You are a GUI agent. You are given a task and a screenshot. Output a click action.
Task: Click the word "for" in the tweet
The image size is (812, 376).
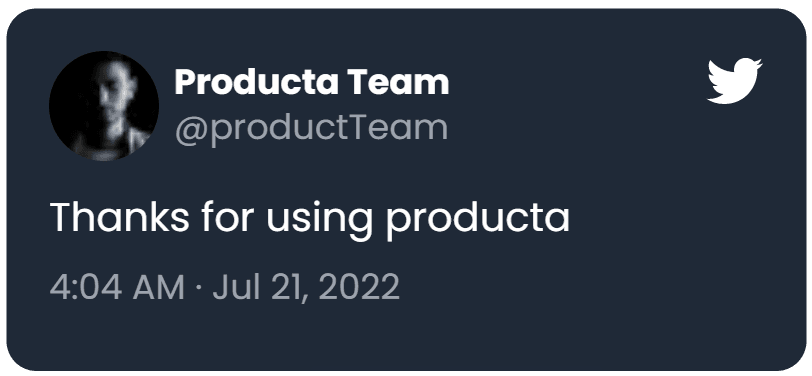point(227,217)
